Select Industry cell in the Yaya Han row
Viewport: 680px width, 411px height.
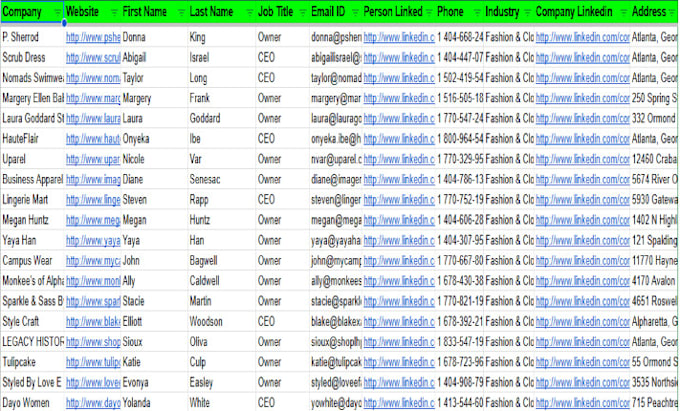pyautogui.click(x=509, y=240)
